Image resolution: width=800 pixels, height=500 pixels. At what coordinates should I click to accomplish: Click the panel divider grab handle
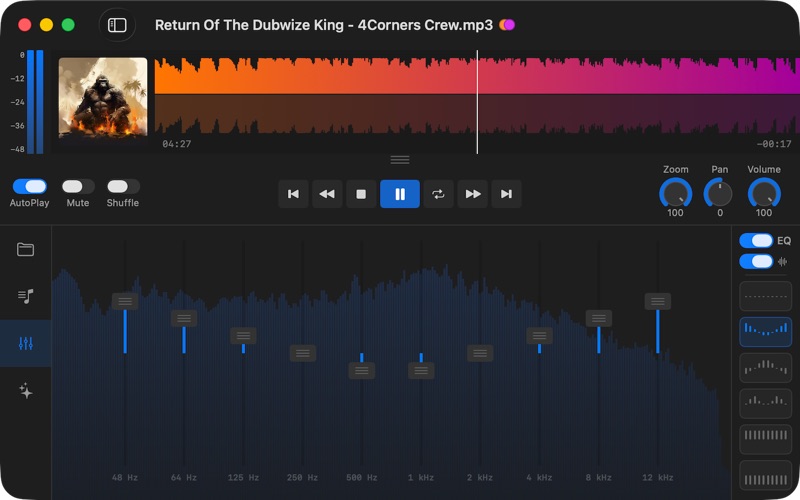pyautogui.click(x=400, y=160)
